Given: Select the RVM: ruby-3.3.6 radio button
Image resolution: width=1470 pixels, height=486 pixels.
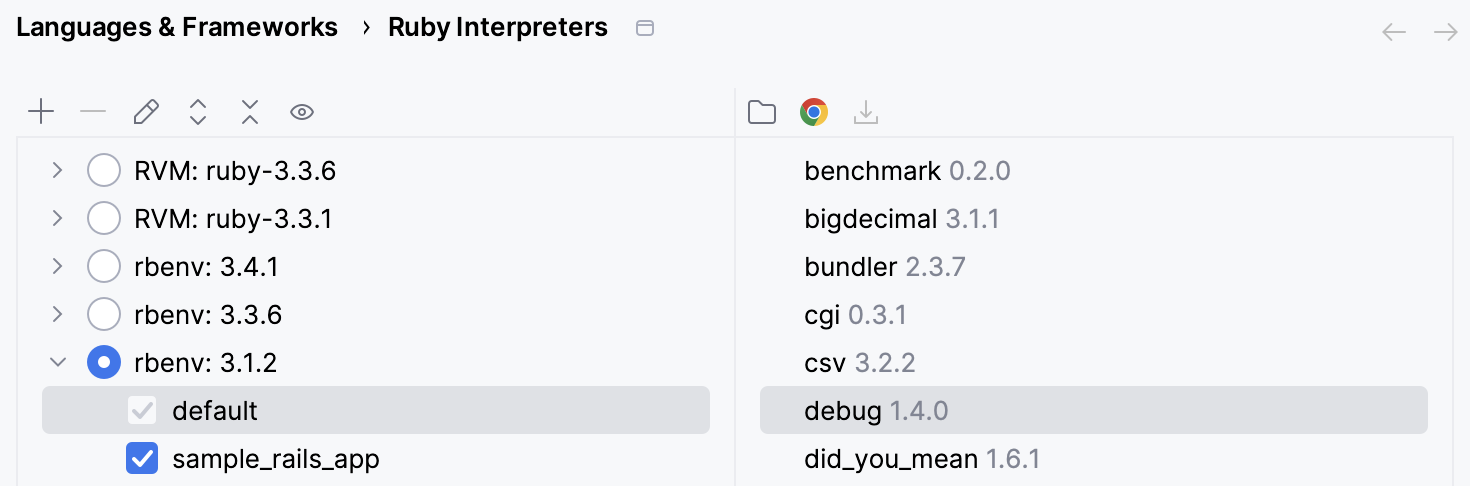Looking at the screenshot, I should [104, 171].
